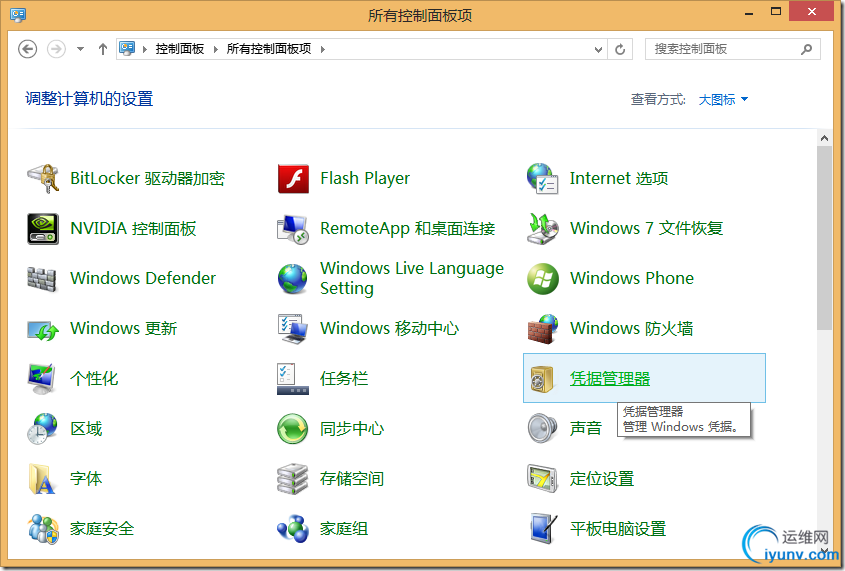Viewport: 845px width, 571px height.
Task: Open the 存储空间 drives icon
Action: (x=293, y=479)
